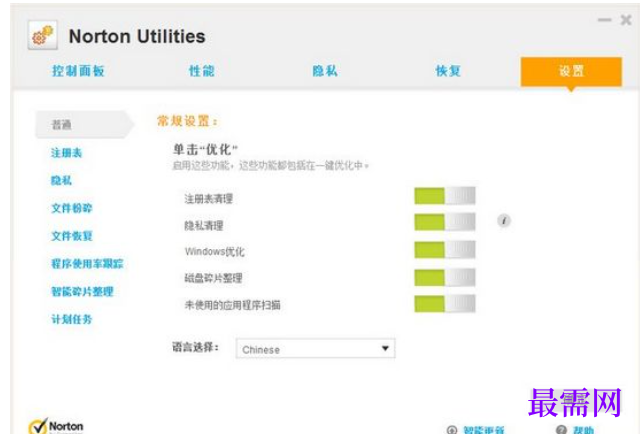Open 文件恢复 settings in the sidebar
This screenshot has height=434, width=640.
click(x=72, y=236)
